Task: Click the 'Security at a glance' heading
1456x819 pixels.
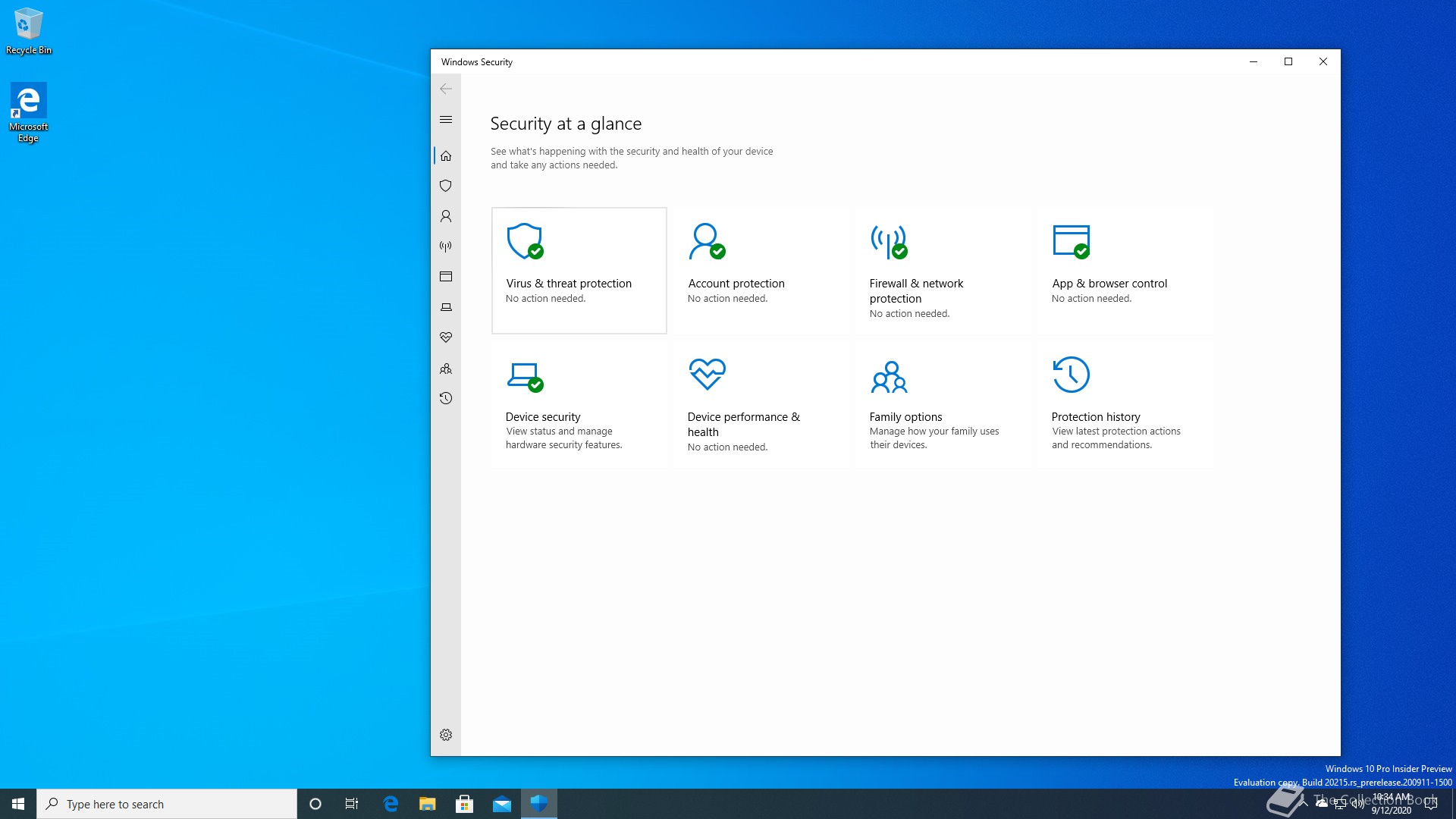Action: pos(566,124)
